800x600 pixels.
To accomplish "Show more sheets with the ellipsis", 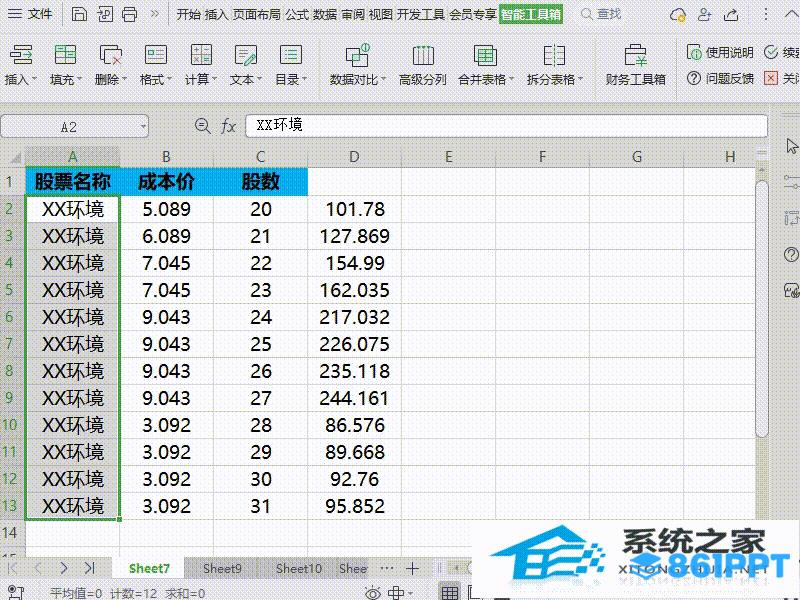I will tap(387, 568).
